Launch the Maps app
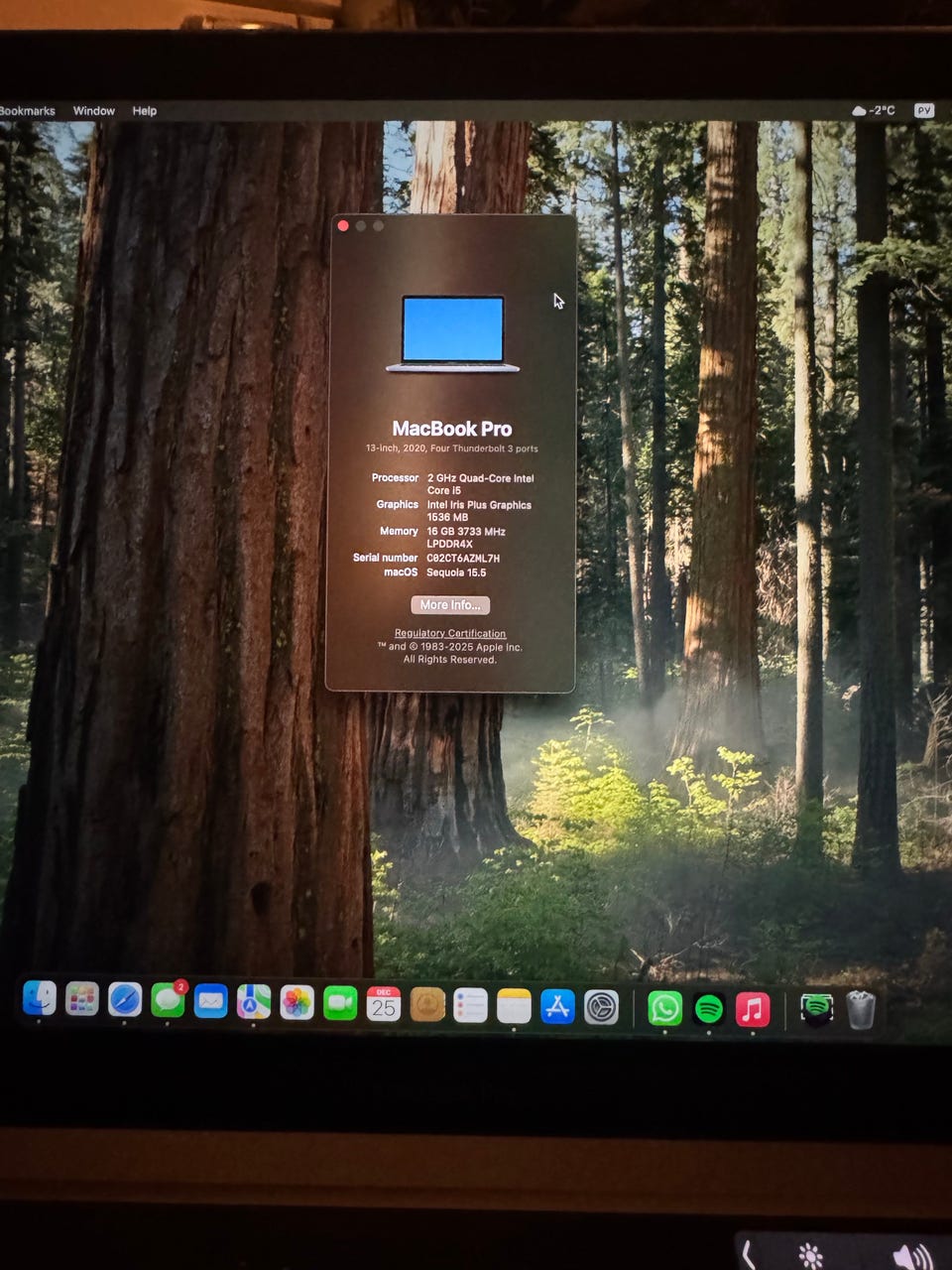 pos(254,1002)
